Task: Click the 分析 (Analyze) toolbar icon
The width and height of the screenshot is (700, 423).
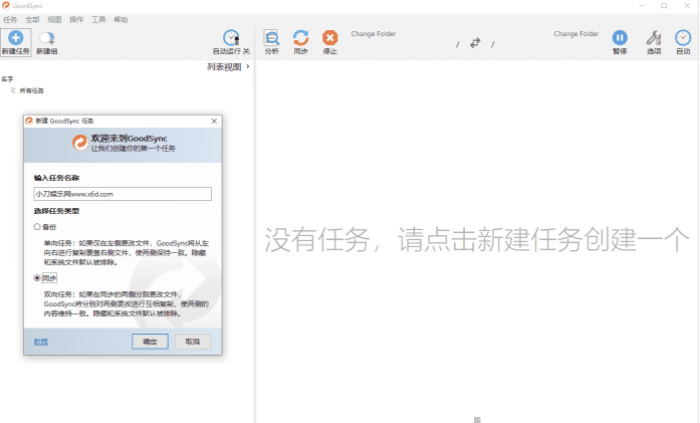Action: [x=271, y=38]
